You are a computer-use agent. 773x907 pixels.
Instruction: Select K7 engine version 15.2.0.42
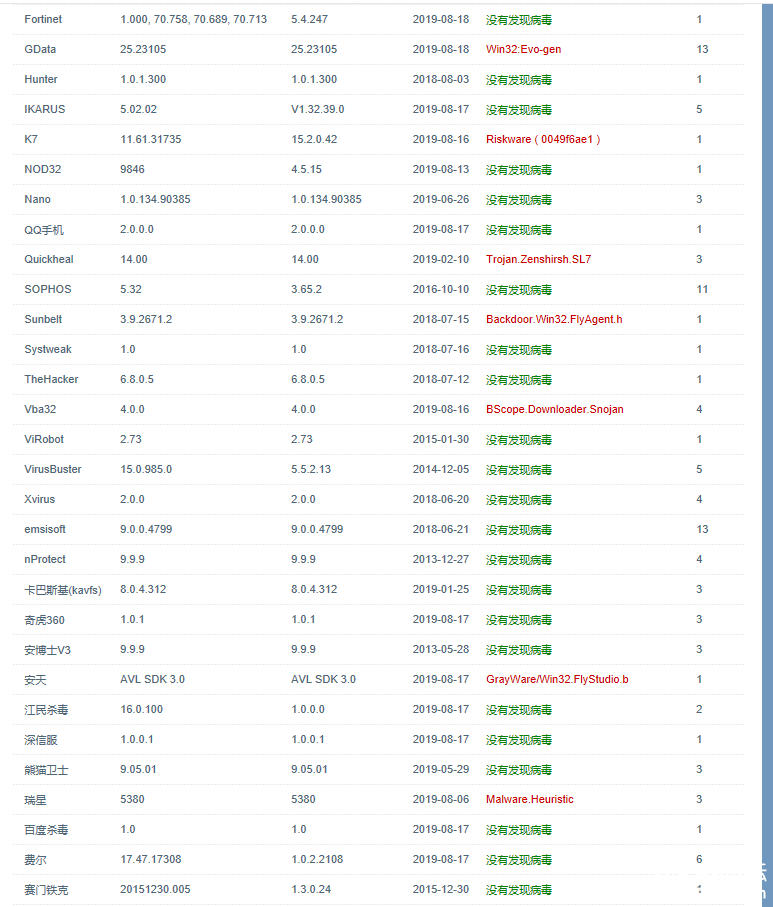(x=314, y=139)
